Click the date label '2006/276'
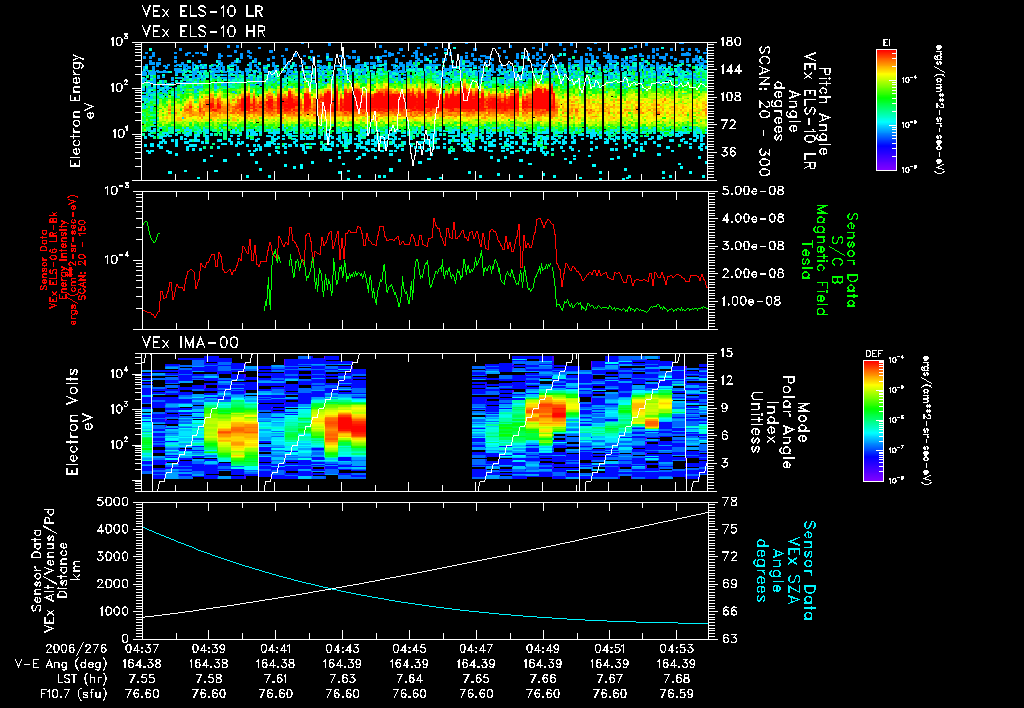The height and width of the screenshot is (708, 1024). click(x=76, y=649)
